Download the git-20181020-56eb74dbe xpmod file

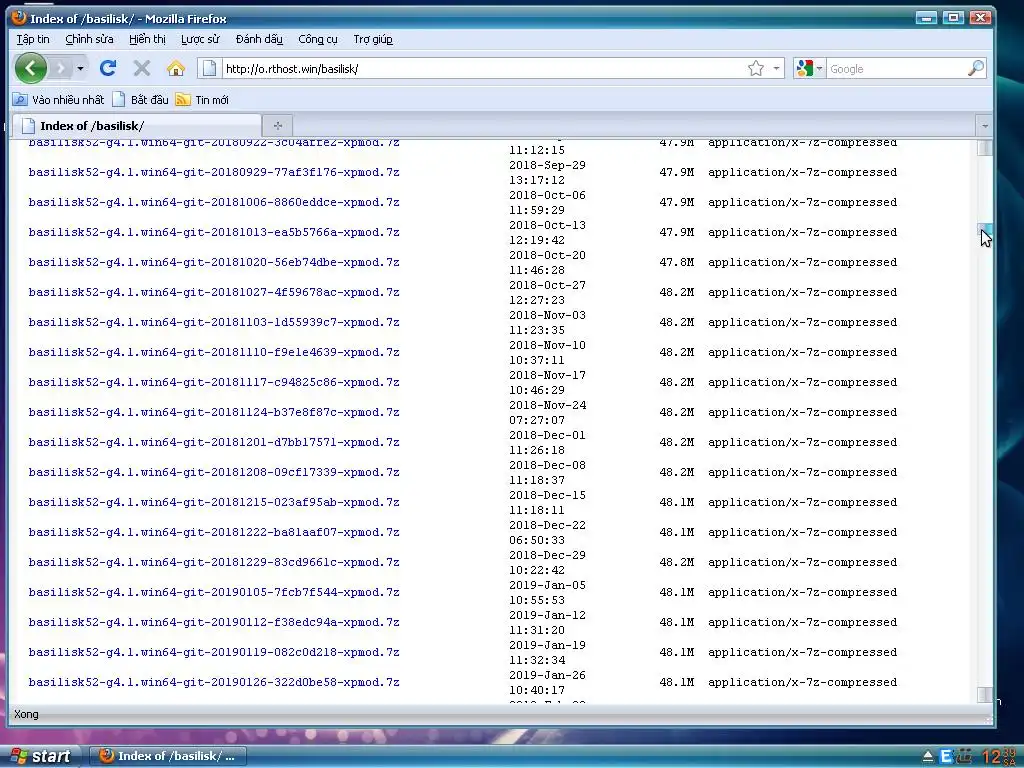pyautogui.click(x=214, y=263)
